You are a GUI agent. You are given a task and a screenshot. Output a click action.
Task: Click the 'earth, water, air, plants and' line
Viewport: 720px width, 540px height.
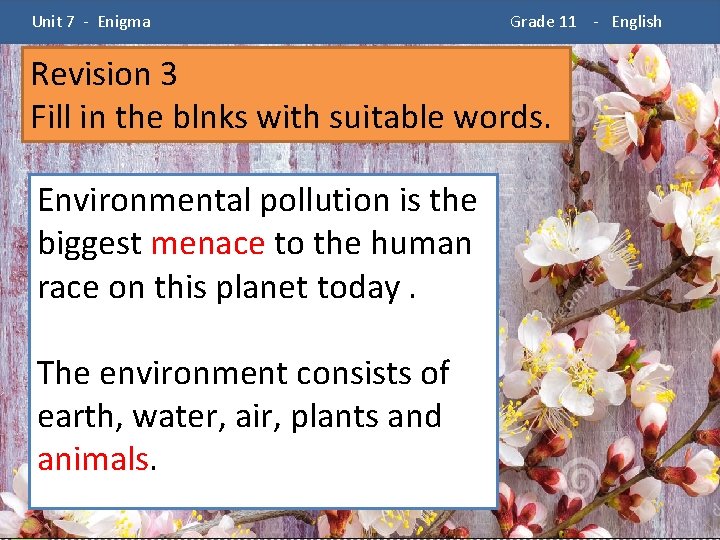[x=239, y=417]
